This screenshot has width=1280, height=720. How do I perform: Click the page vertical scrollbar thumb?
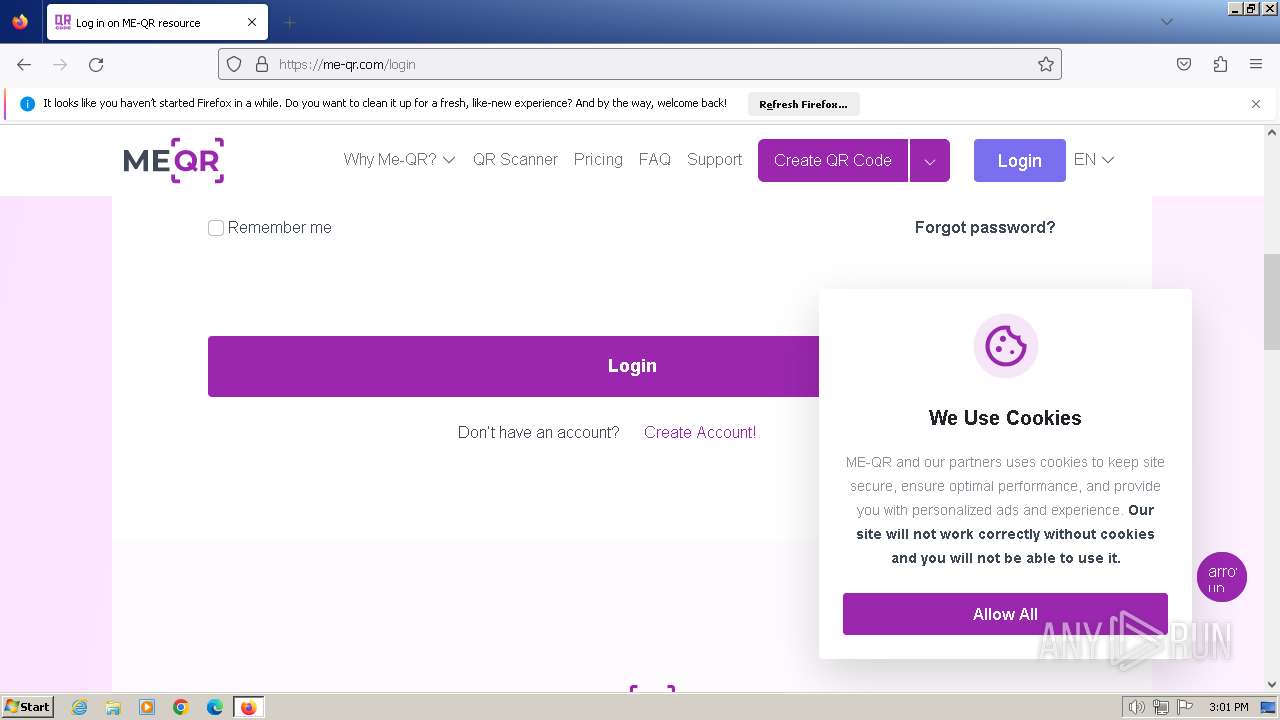click(1272, 302)
